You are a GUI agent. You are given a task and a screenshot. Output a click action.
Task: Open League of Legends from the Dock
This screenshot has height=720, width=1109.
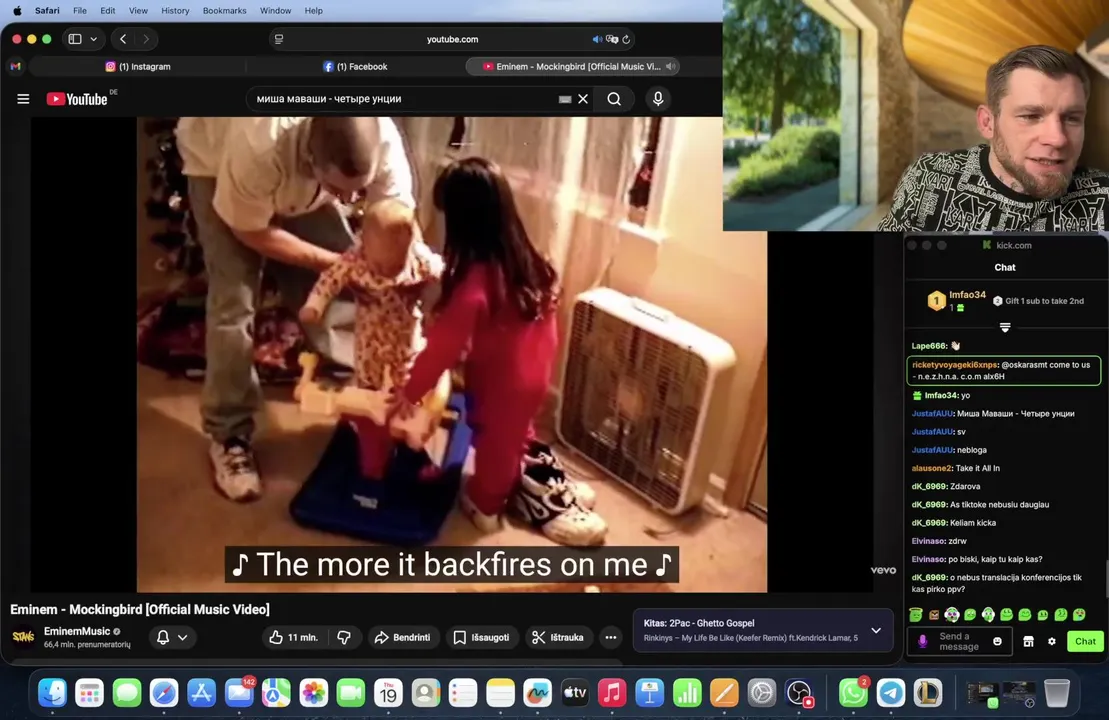tap(927, 693)
